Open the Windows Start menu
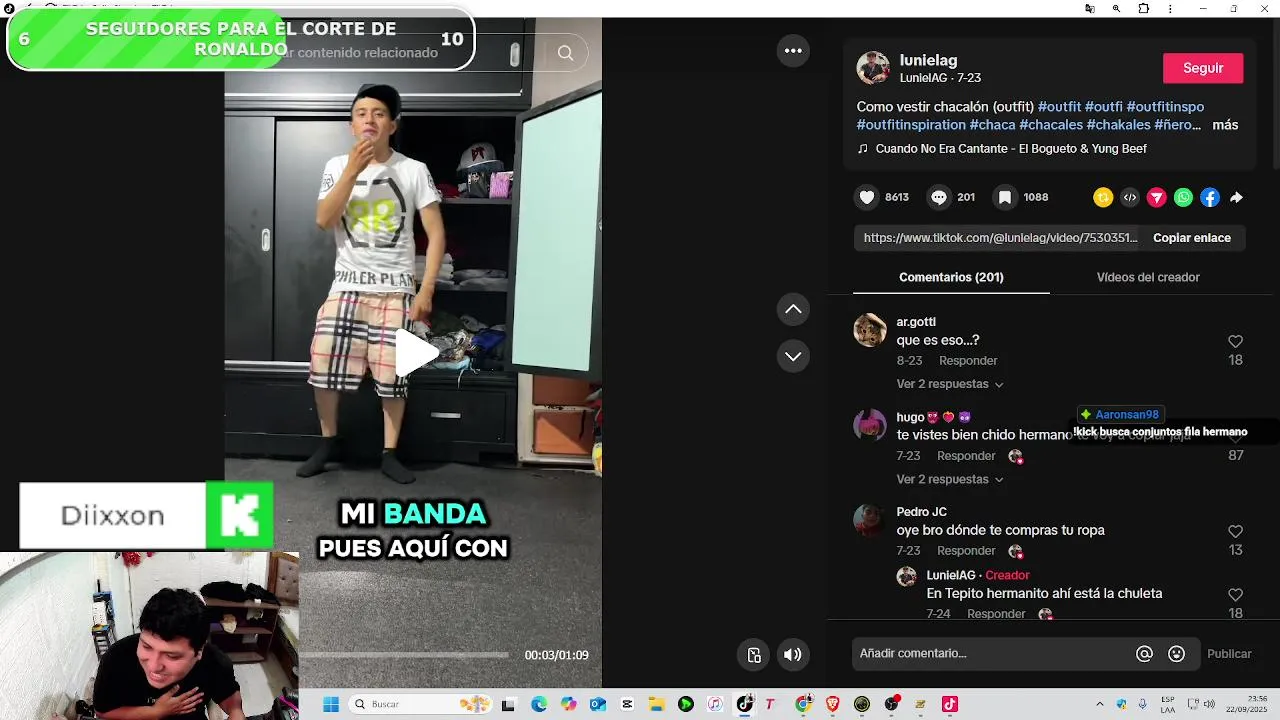 pos(331,704)
